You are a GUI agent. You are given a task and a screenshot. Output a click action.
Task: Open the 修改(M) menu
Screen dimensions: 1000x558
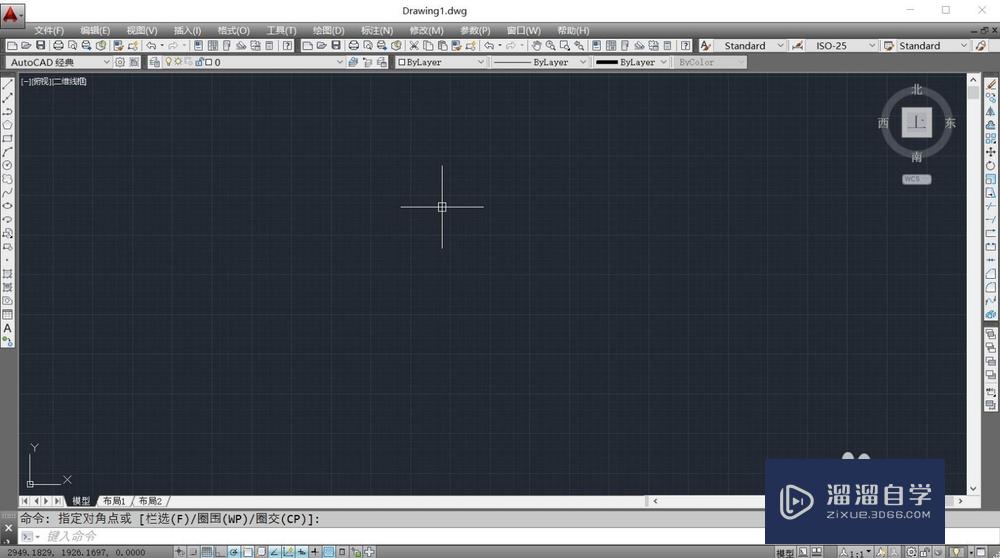click(x=427, y=30)
